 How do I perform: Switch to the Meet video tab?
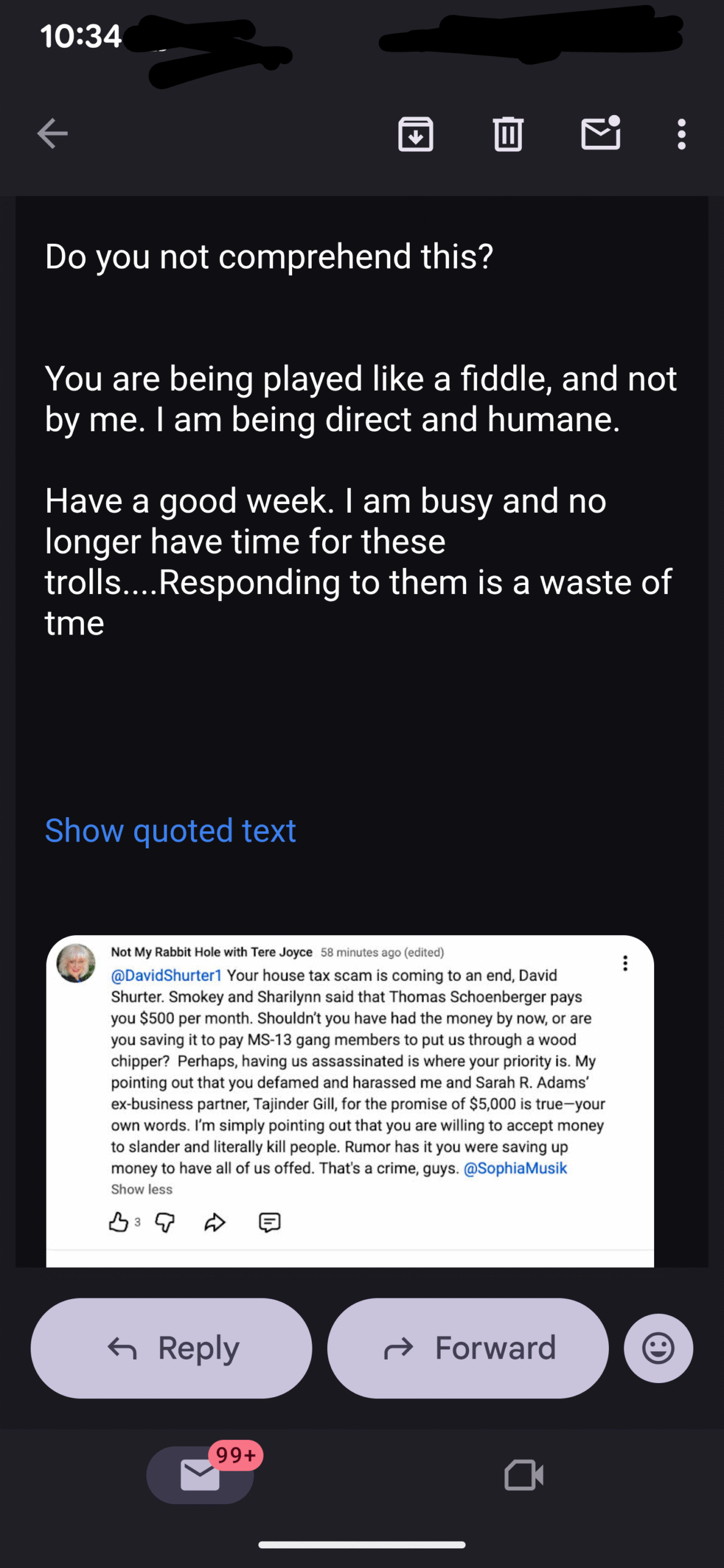coord(524,1474)
